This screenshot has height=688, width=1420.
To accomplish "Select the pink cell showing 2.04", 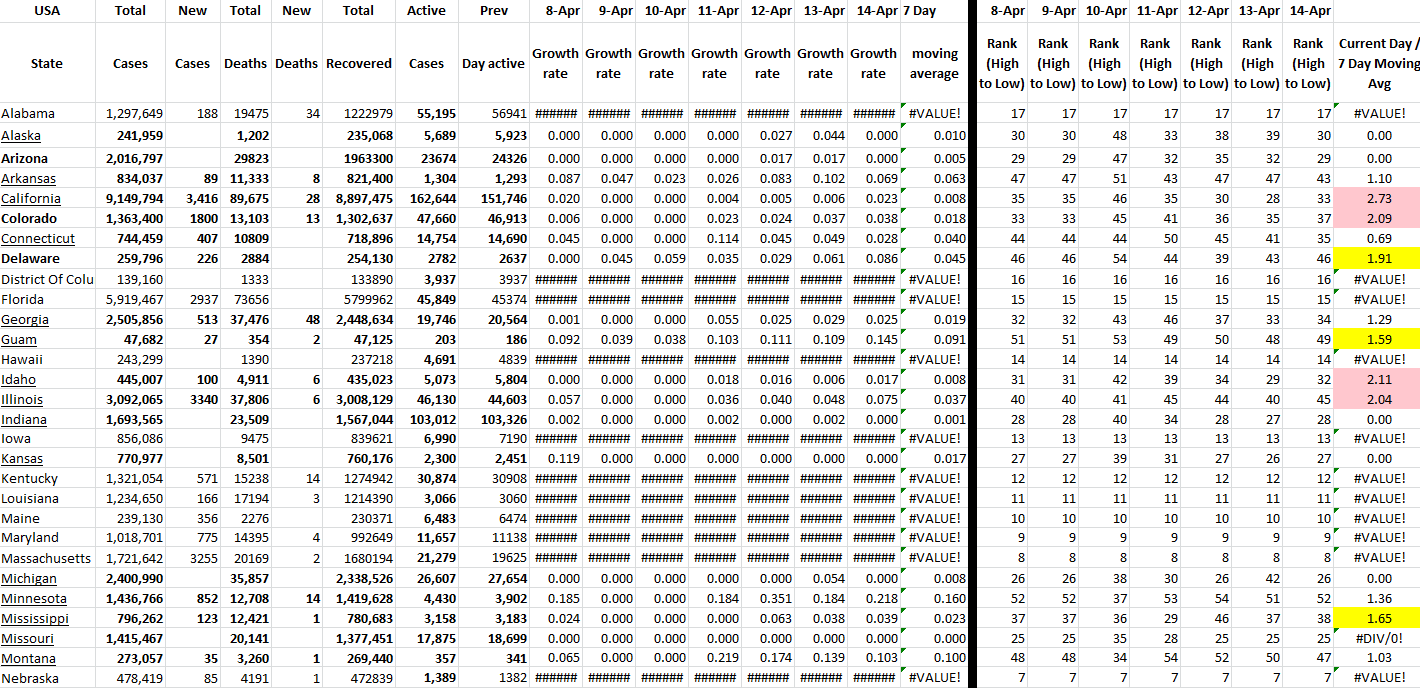I will coord(1378,399).
